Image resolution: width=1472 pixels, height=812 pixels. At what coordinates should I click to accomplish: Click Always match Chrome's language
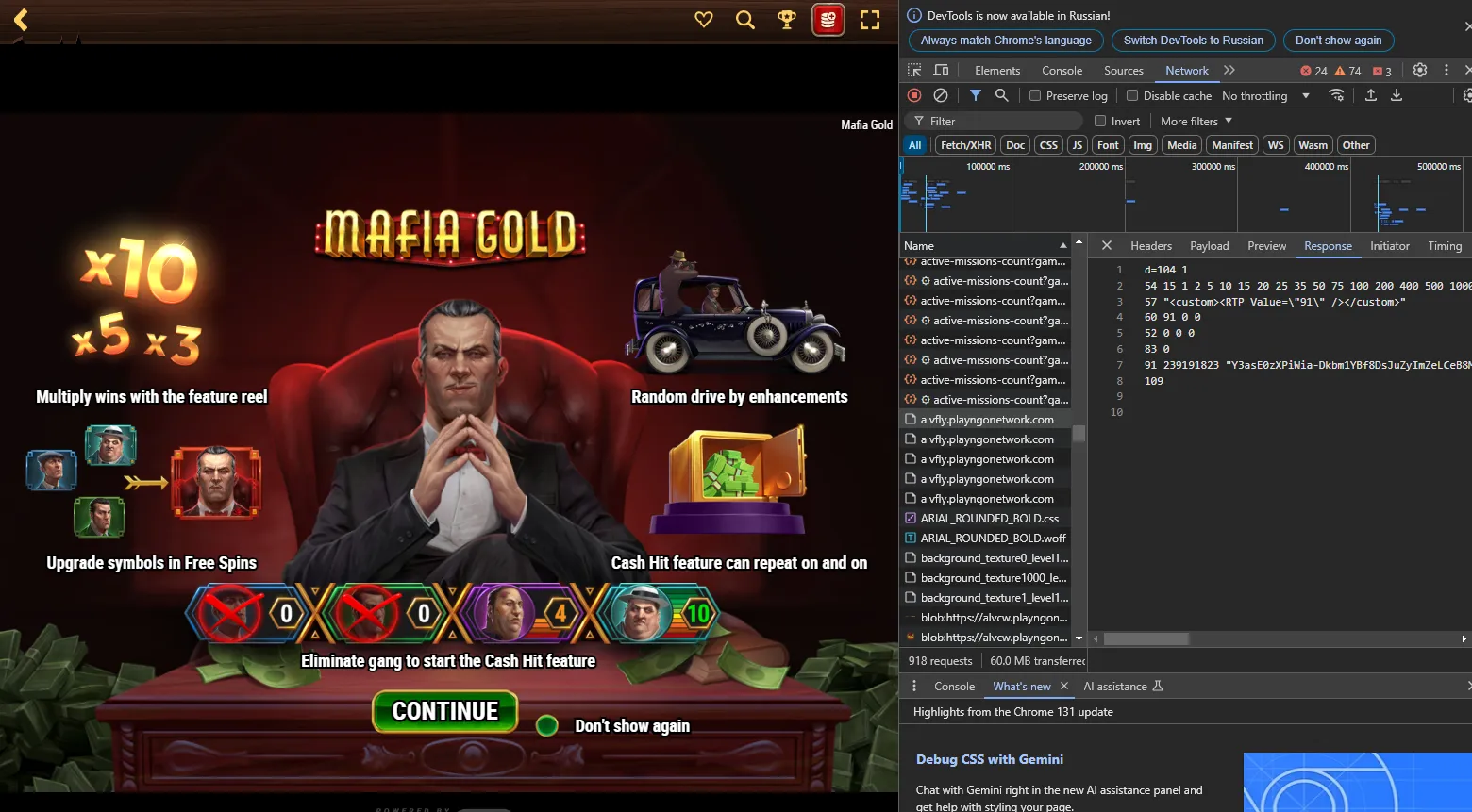[x=1006, y=41]
